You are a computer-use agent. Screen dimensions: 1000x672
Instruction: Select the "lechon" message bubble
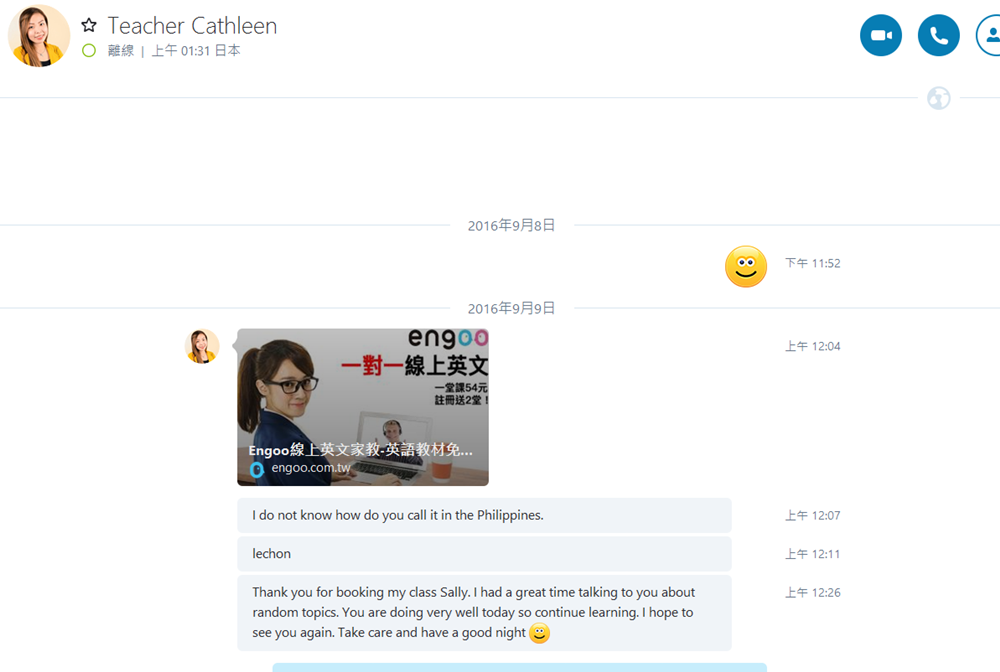pos(484,554)
